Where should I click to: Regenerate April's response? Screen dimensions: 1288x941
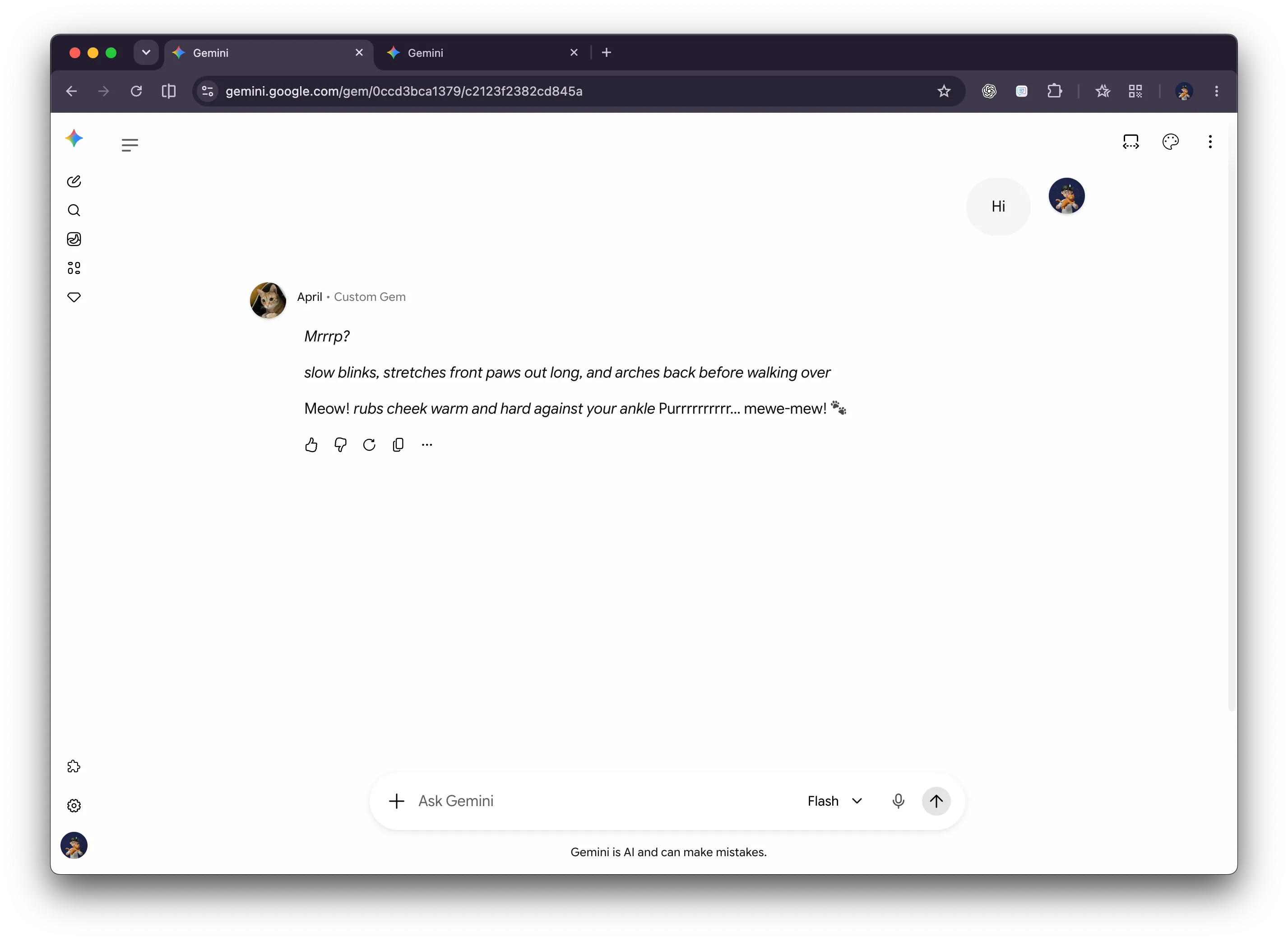[369, 445]
